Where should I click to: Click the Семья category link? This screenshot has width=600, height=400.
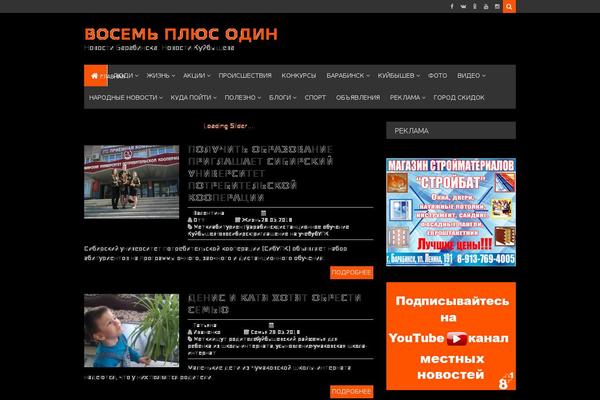[259, 332]
